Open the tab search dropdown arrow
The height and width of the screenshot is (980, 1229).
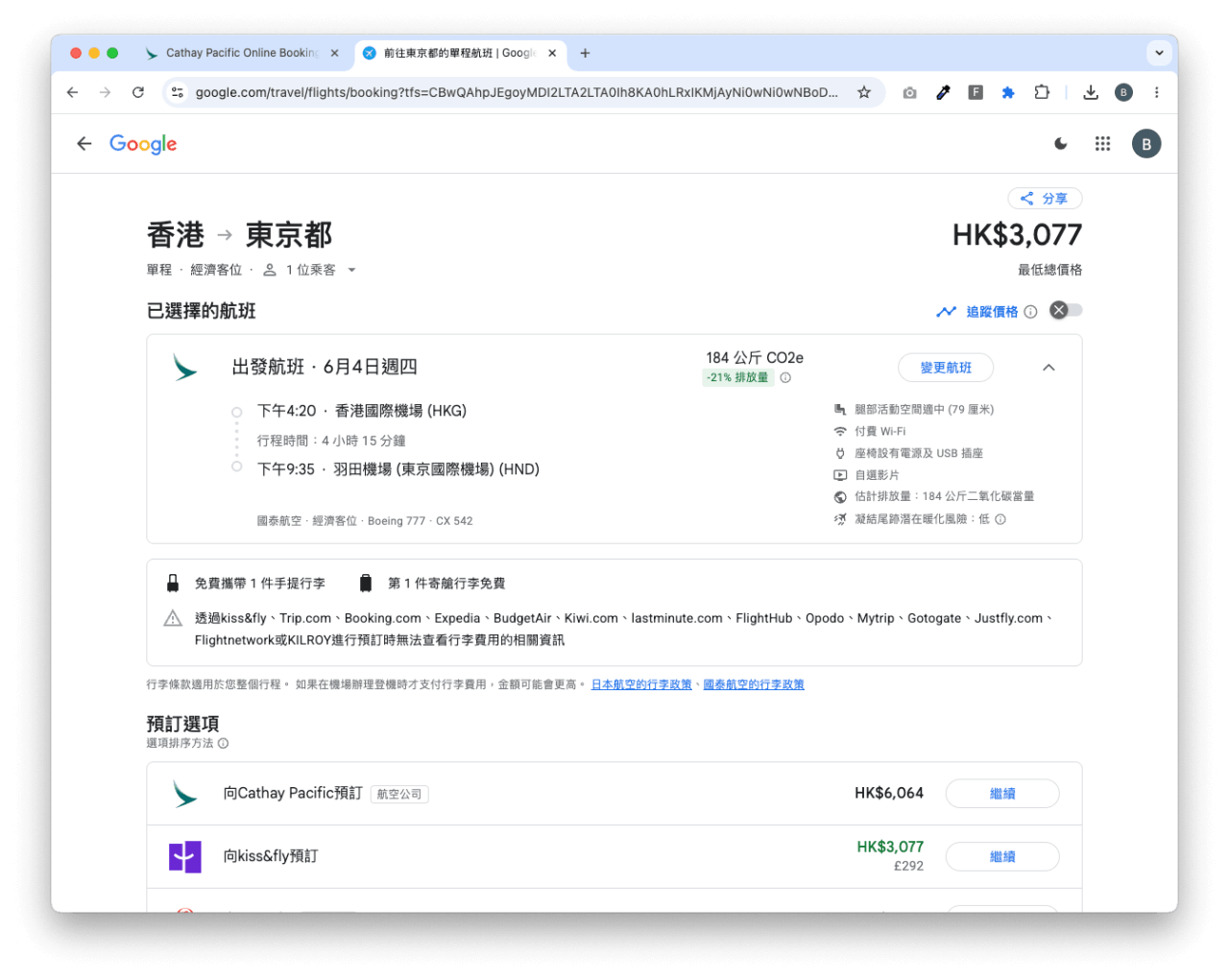1159,53
